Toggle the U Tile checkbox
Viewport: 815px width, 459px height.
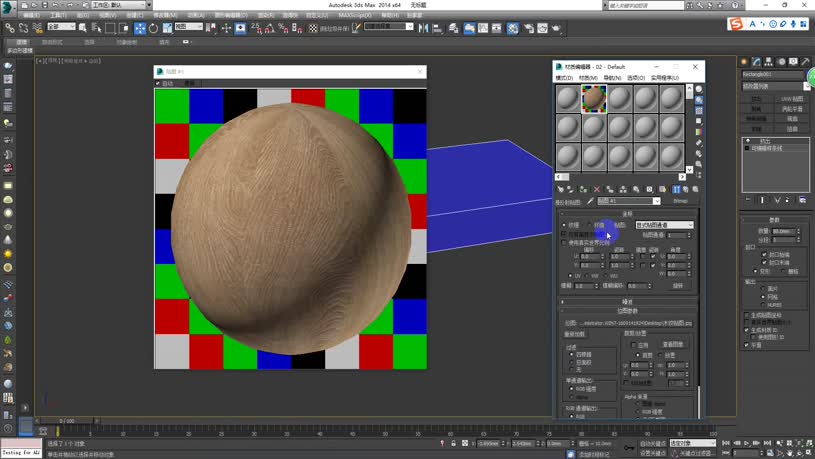(x=653, y=256)
